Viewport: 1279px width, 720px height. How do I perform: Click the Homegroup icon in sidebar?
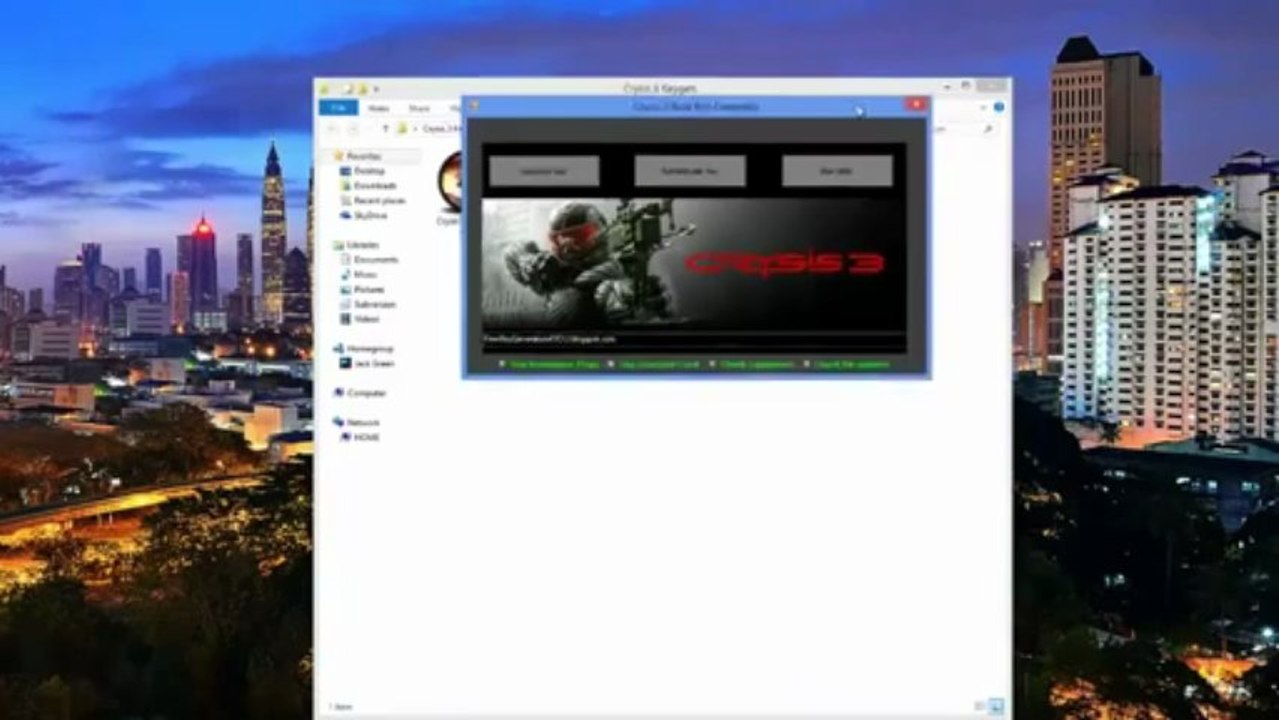click(x=339, y=348)
